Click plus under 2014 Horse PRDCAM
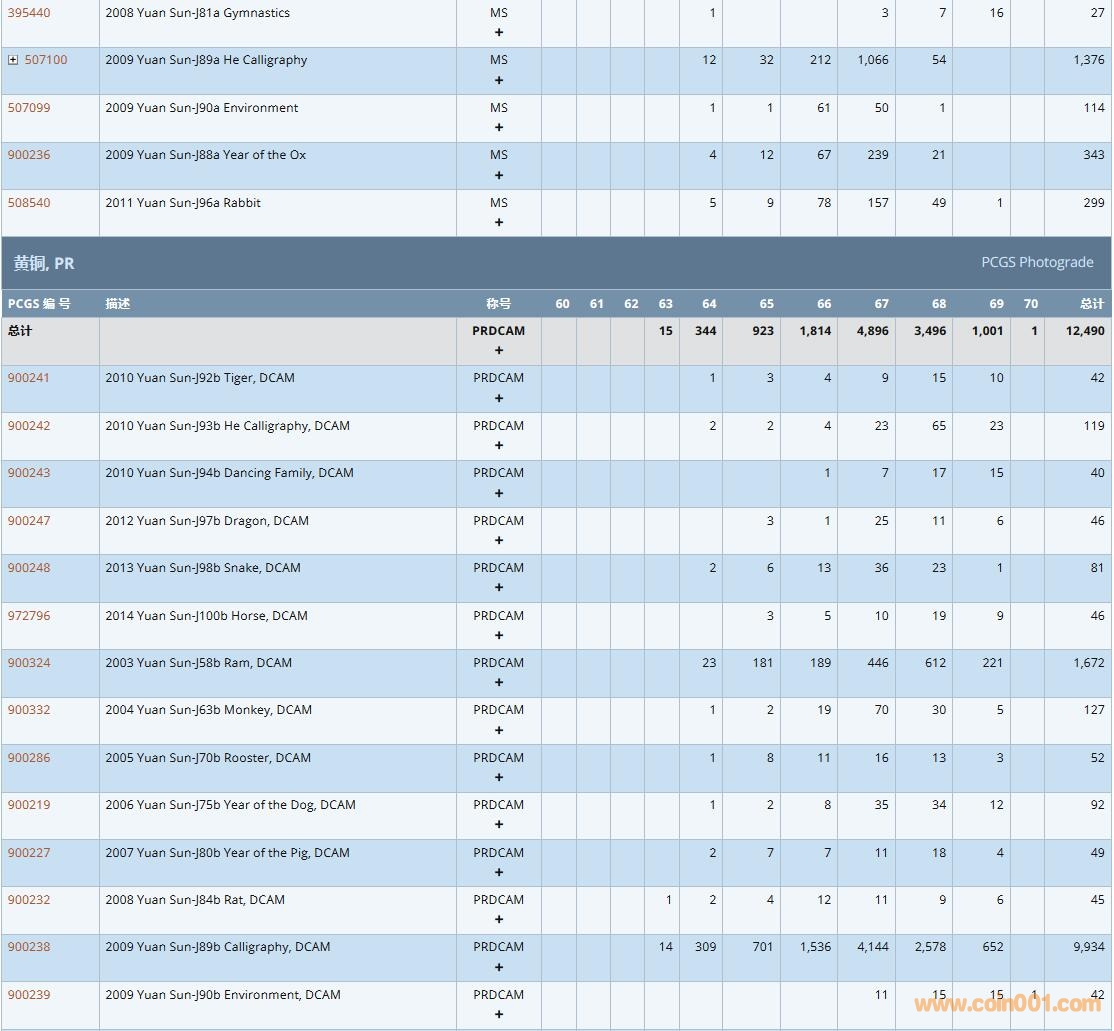Screen dimensions: 1114x1031 (x=499, y=635)
